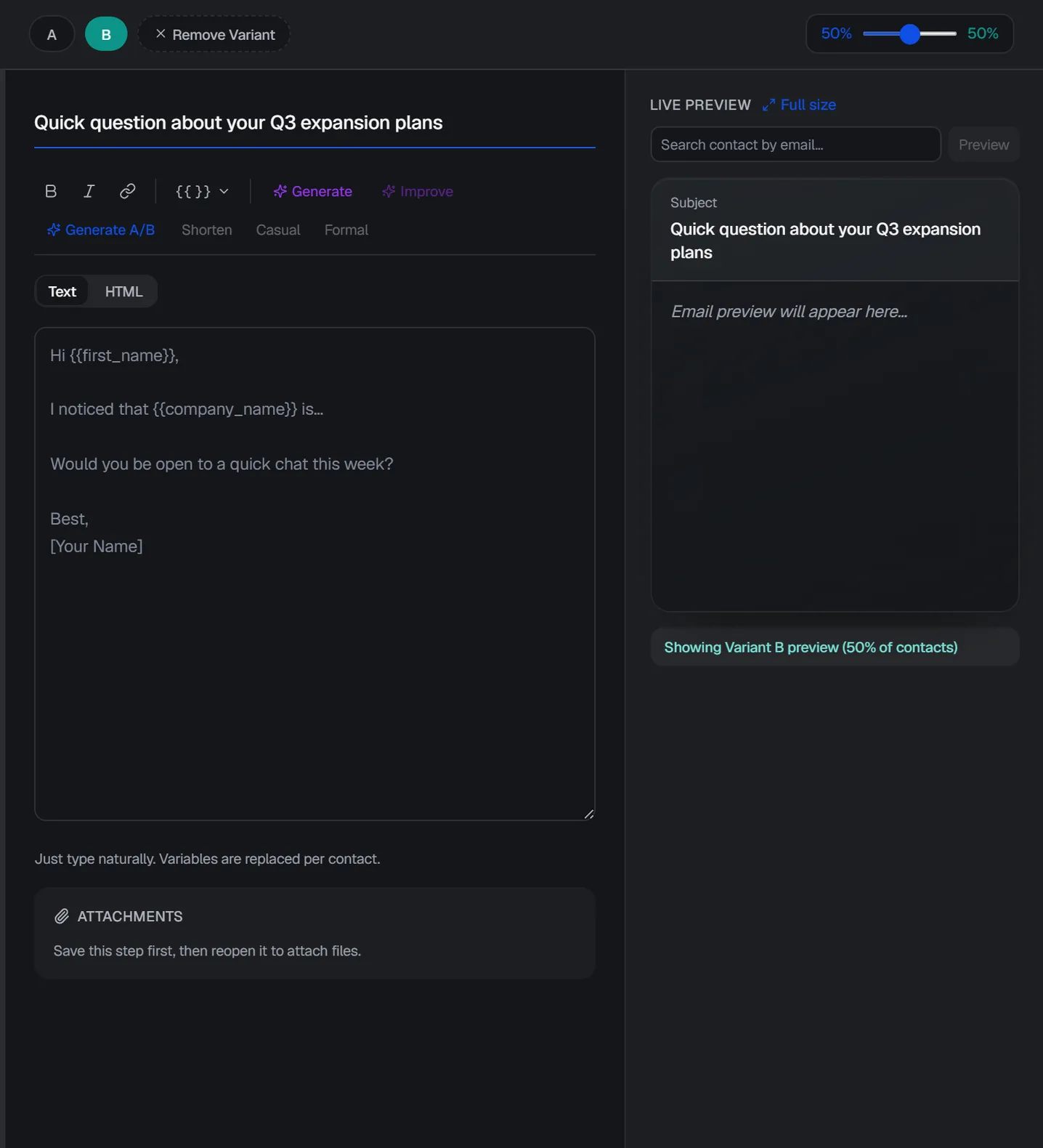
Task: Apply the Casual tone
Action: (x=278, y=230)
